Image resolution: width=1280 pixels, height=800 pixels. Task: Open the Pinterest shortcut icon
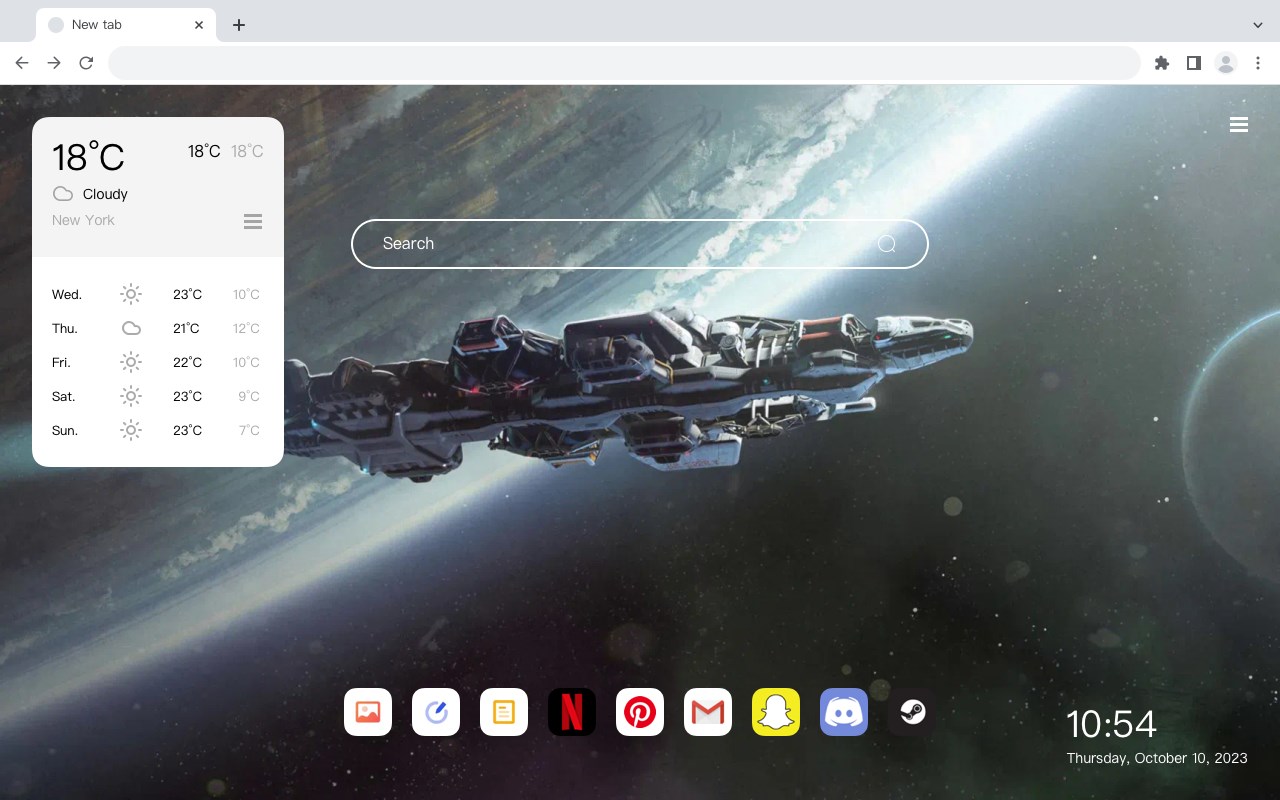pos(640,712)
